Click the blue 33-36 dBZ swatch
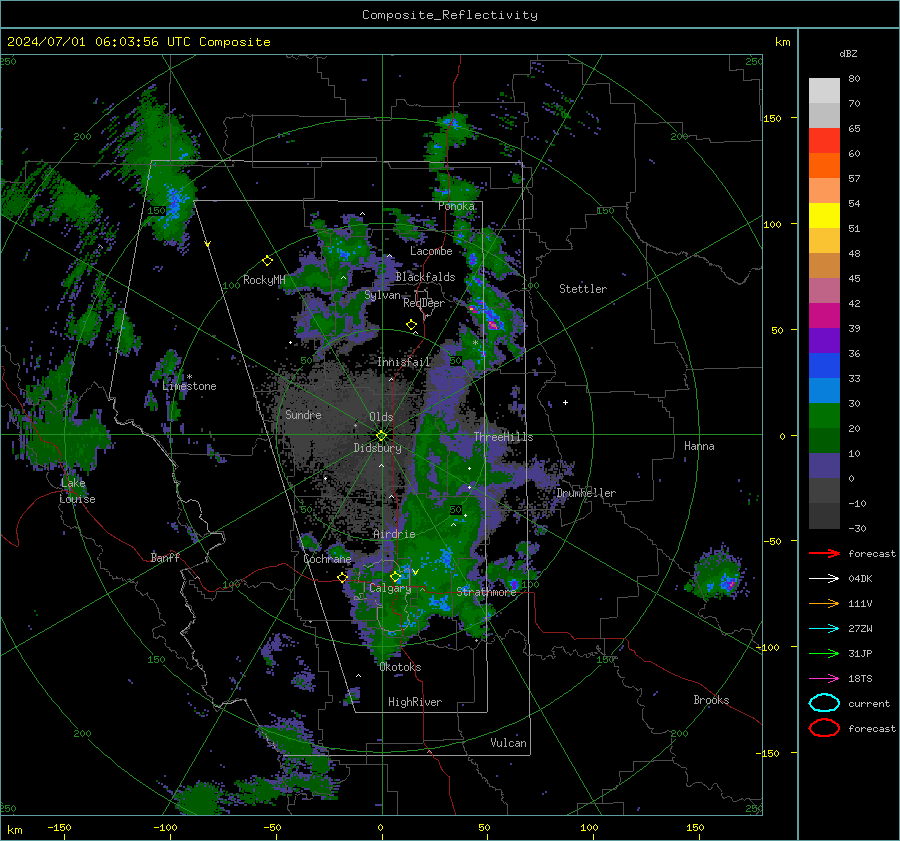900x841 pixels. click(824, 365)
